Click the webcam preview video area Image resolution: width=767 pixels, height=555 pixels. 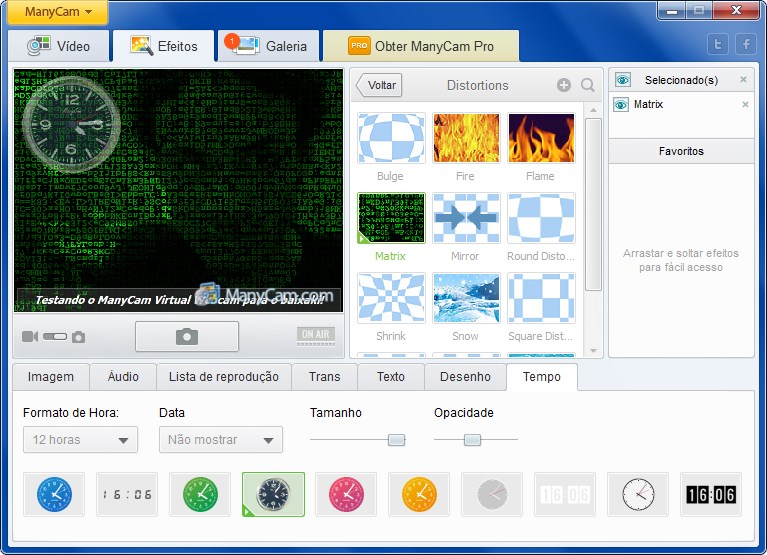pos(179,190)
